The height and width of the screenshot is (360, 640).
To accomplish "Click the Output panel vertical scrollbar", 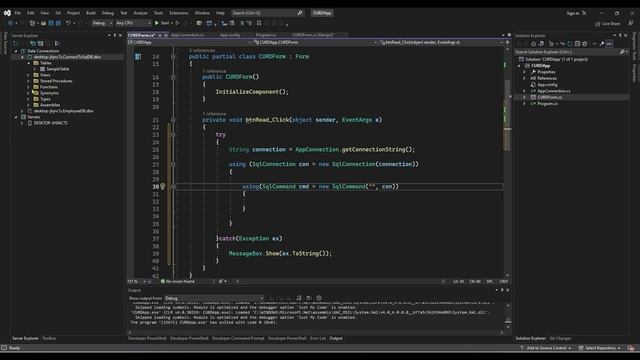I will (508, 316).
